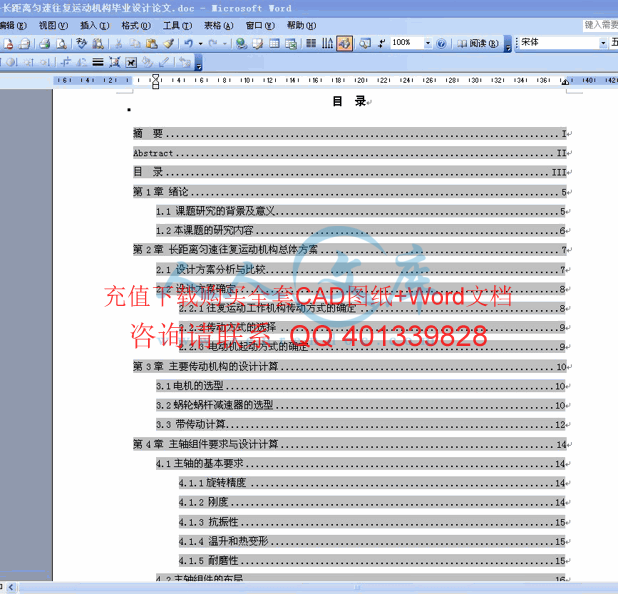
Task: Click the 4.1.3 抗振性 contents line
Action: click(374, 522)
